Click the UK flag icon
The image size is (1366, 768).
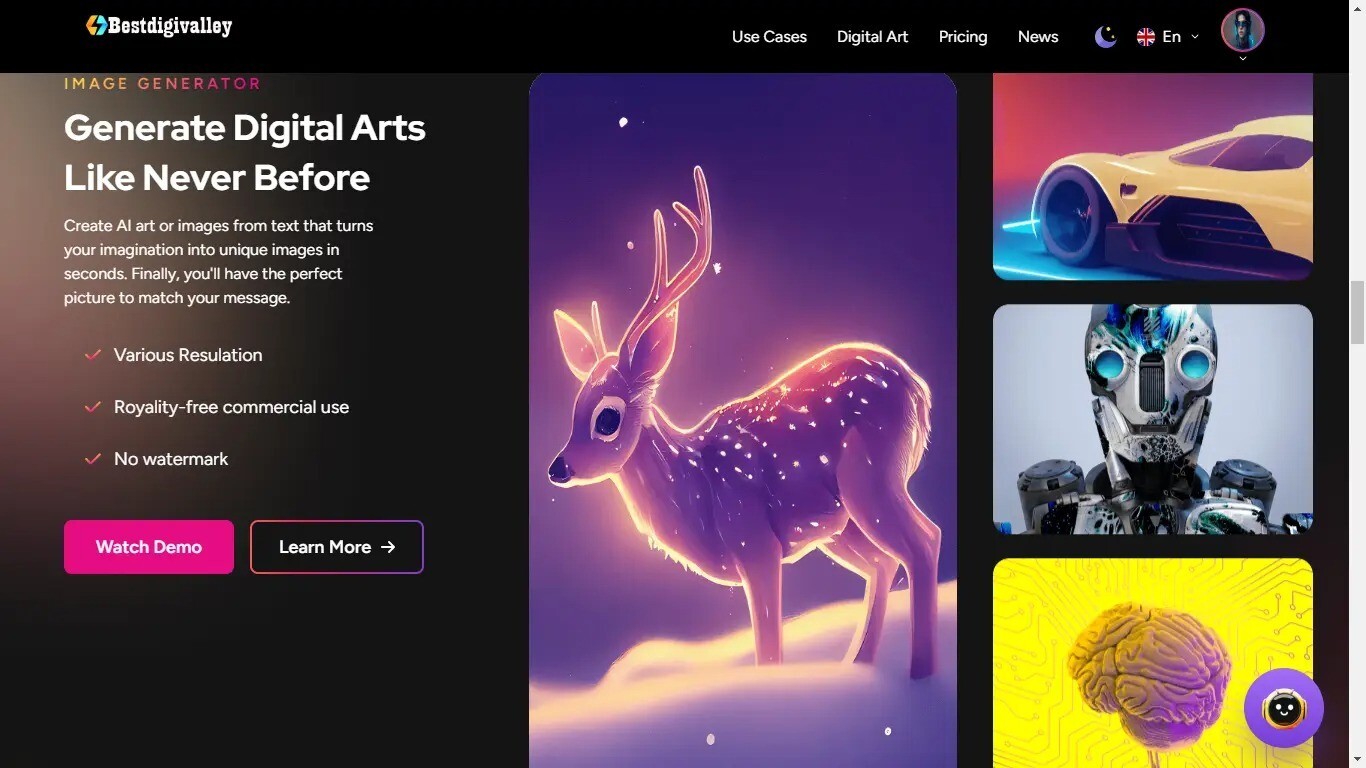pyautogui.click(x=1146, y=37)
